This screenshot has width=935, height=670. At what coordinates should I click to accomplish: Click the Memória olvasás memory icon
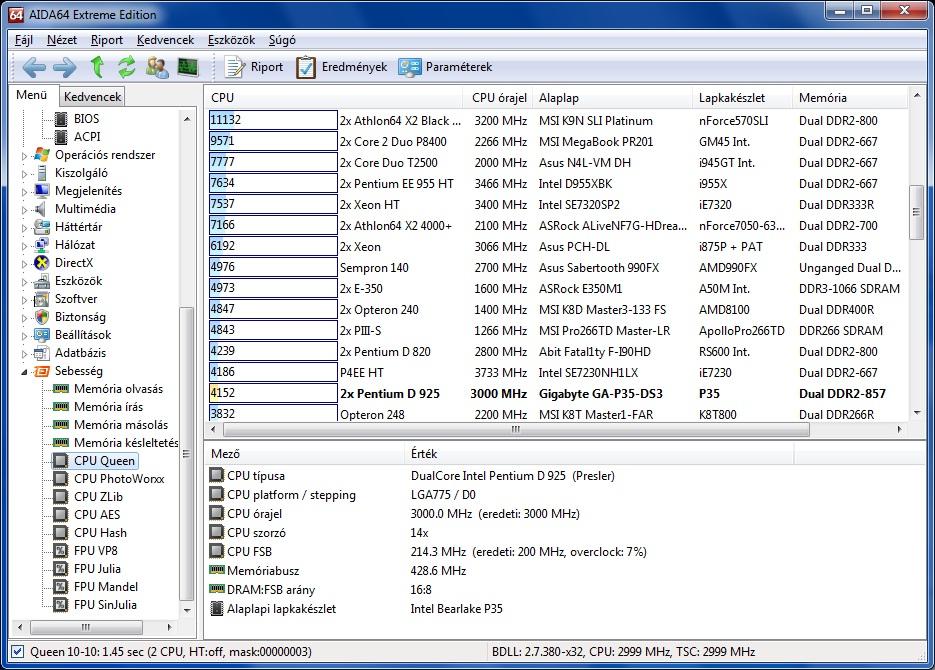tap(61, 389)
